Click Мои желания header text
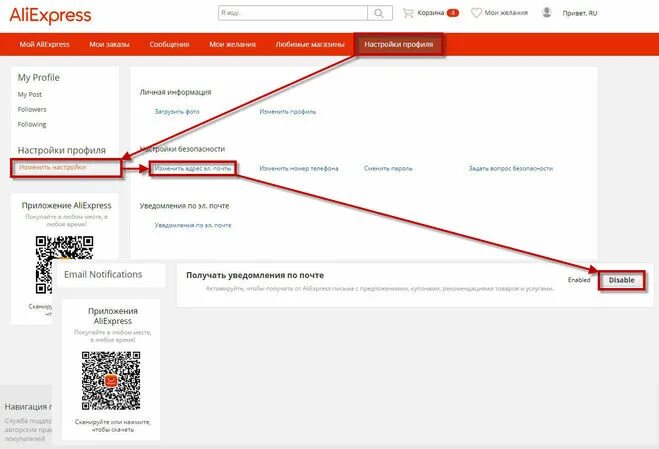This screenshot has height=449, width=659. pyautogui.click(x=506, y=13)
